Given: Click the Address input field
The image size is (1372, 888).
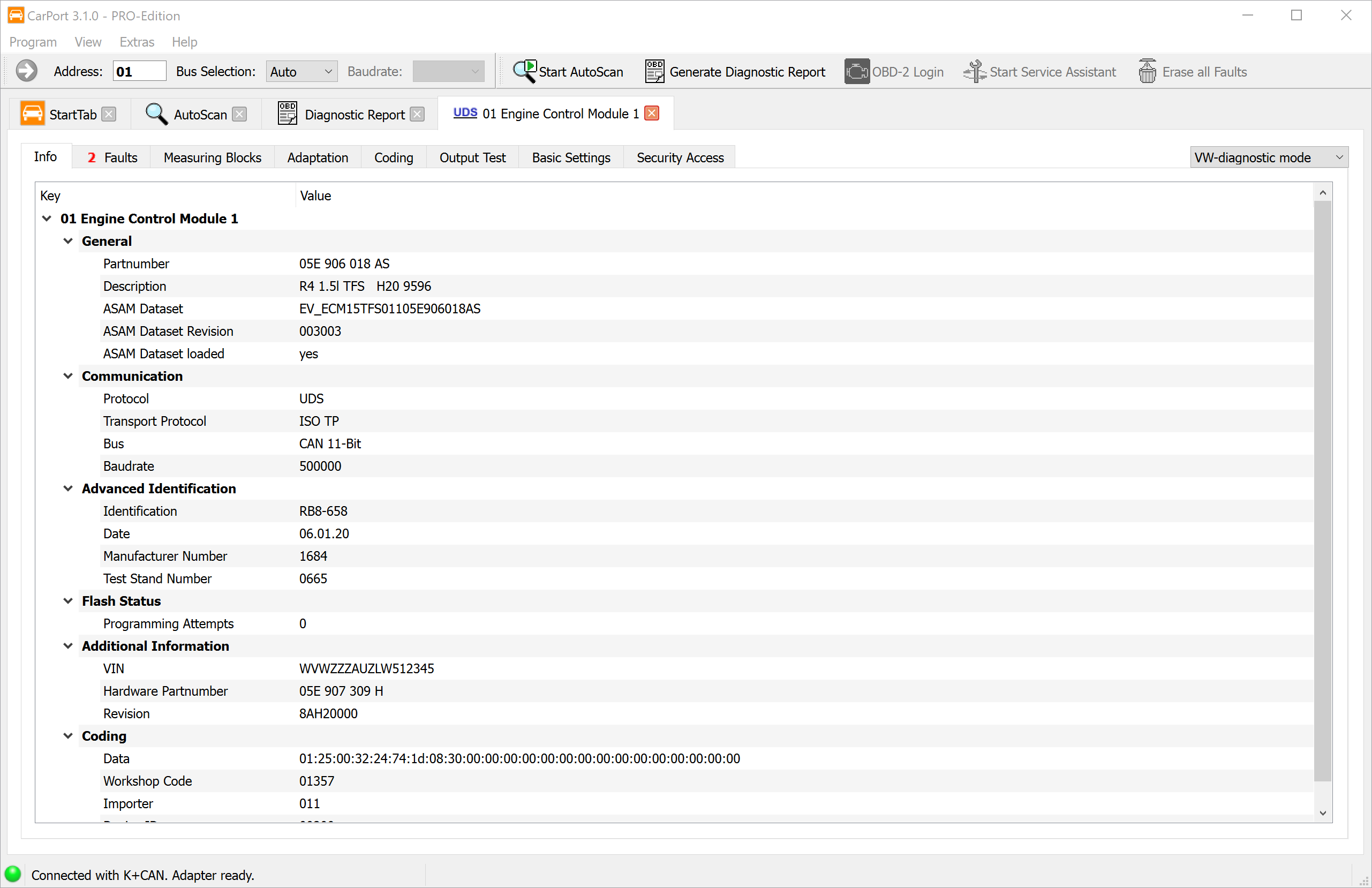Looking at the screenshot, I should pos(139,72).
